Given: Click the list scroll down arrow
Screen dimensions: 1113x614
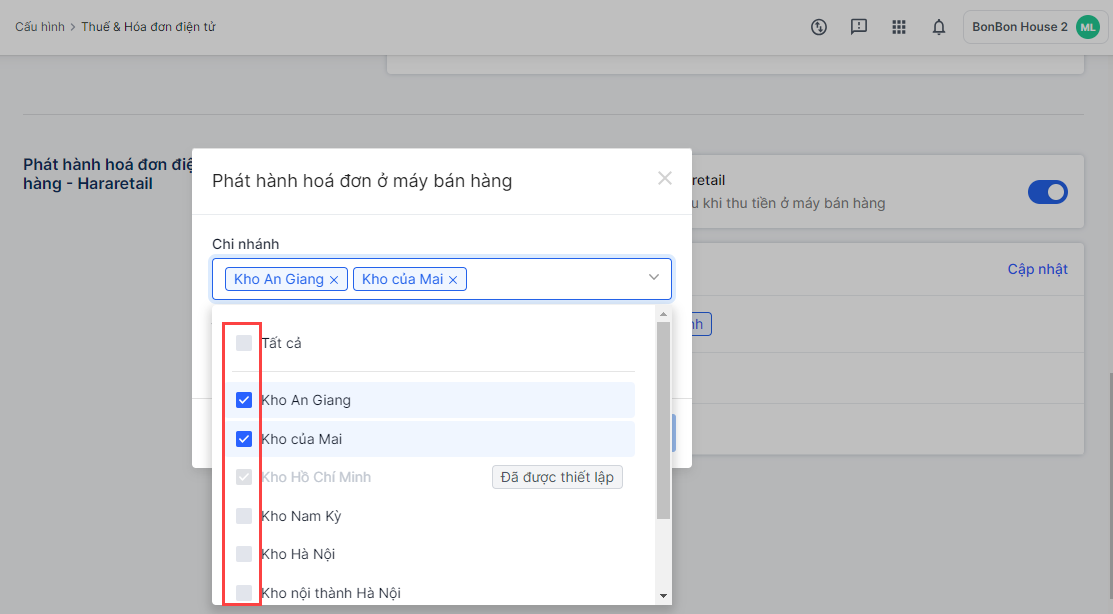Looking at the screenshot, I should click(x=663, y=596).
